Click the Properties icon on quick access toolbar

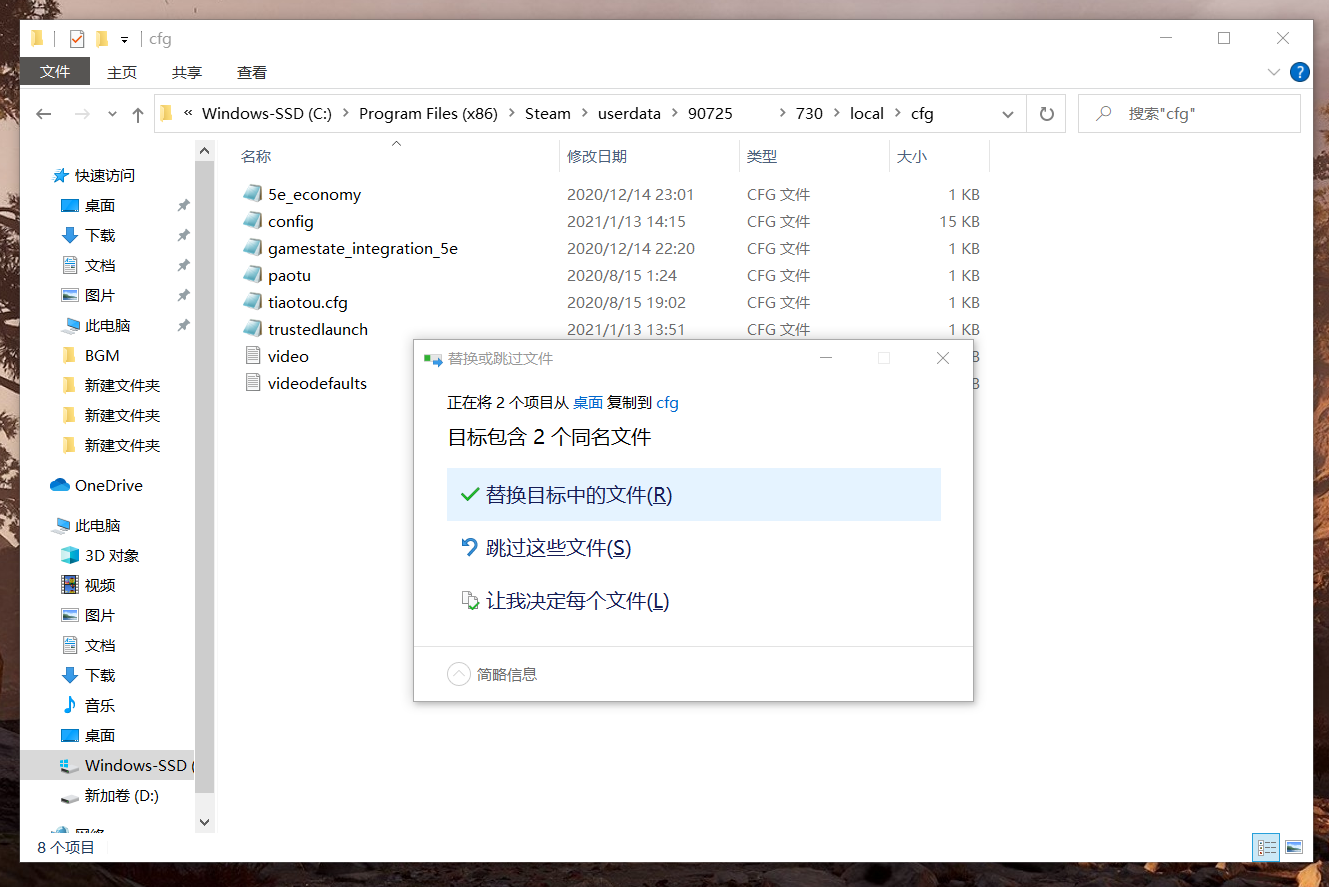pyautogui.click(x=77, y=38)
